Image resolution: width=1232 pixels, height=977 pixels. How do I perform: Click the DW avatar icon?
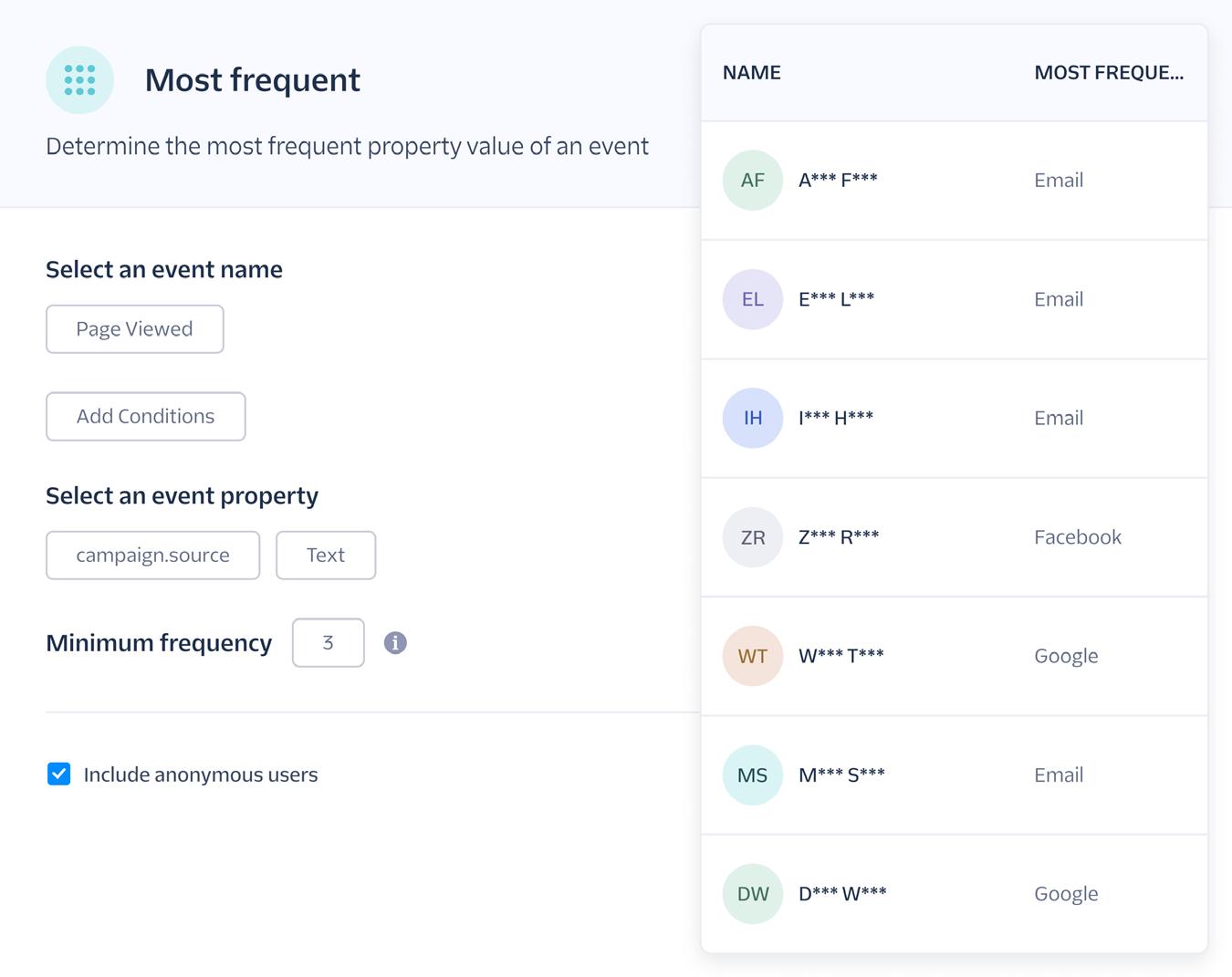[x=753, y=894]
